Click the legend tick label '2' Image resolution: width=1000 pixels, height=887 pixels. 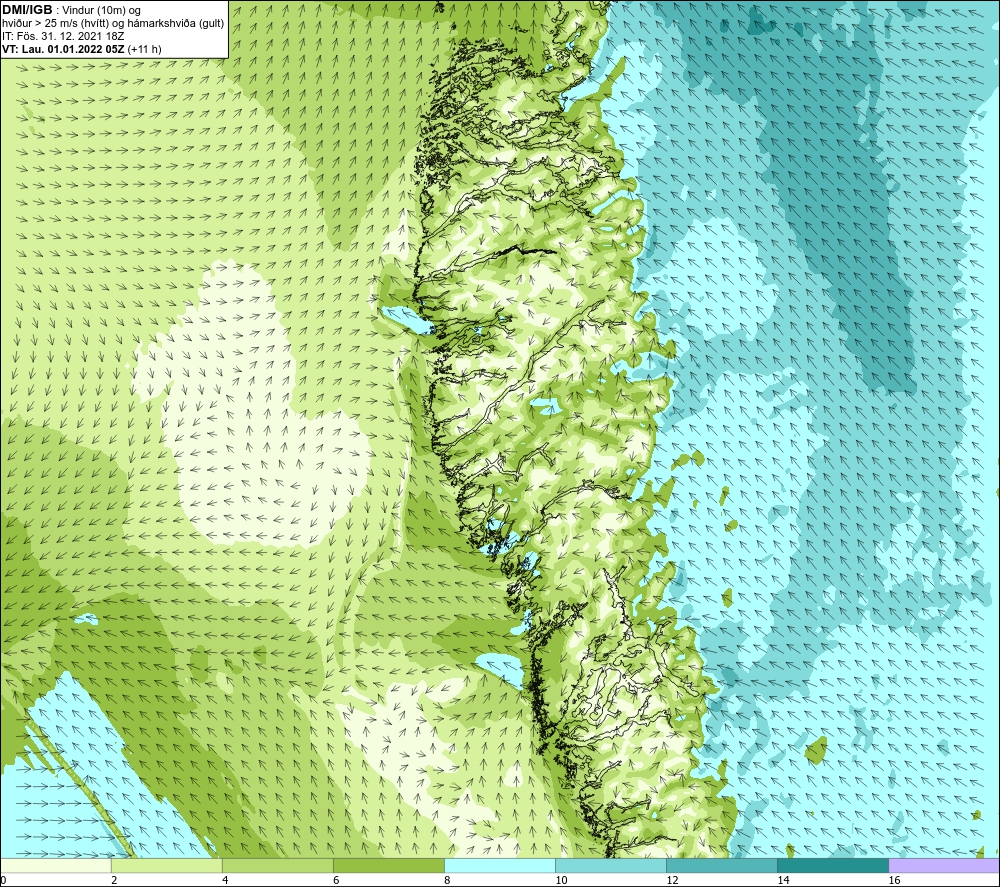point(114,880)
